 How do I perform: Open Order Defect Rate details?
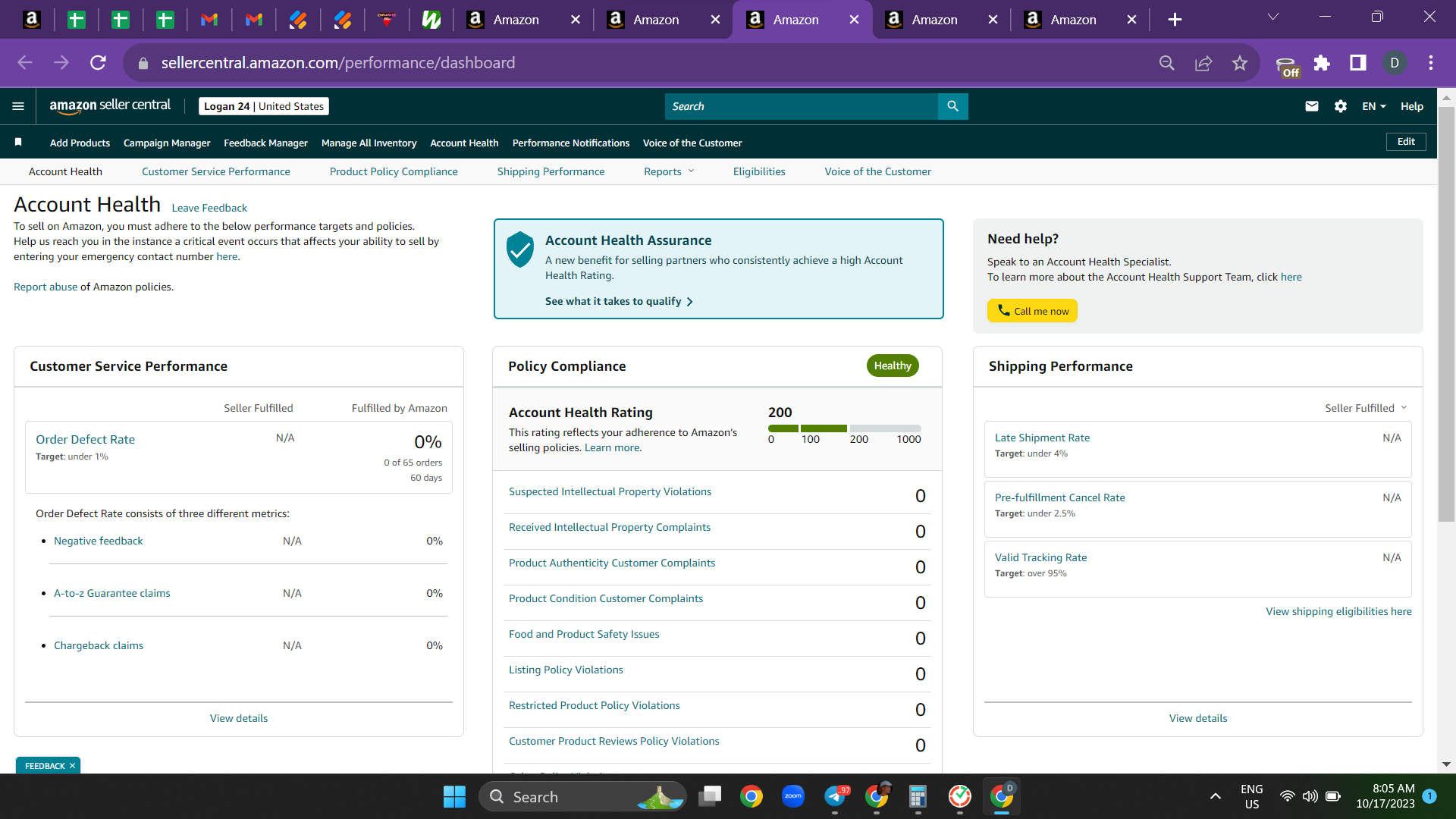point(85,439)
